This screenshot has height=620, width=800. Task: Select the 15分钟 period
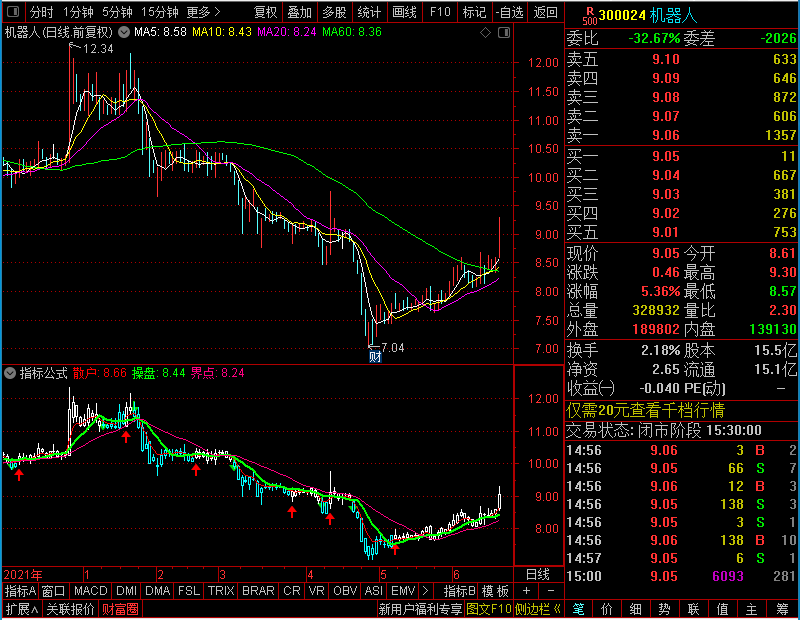(160, 12)
